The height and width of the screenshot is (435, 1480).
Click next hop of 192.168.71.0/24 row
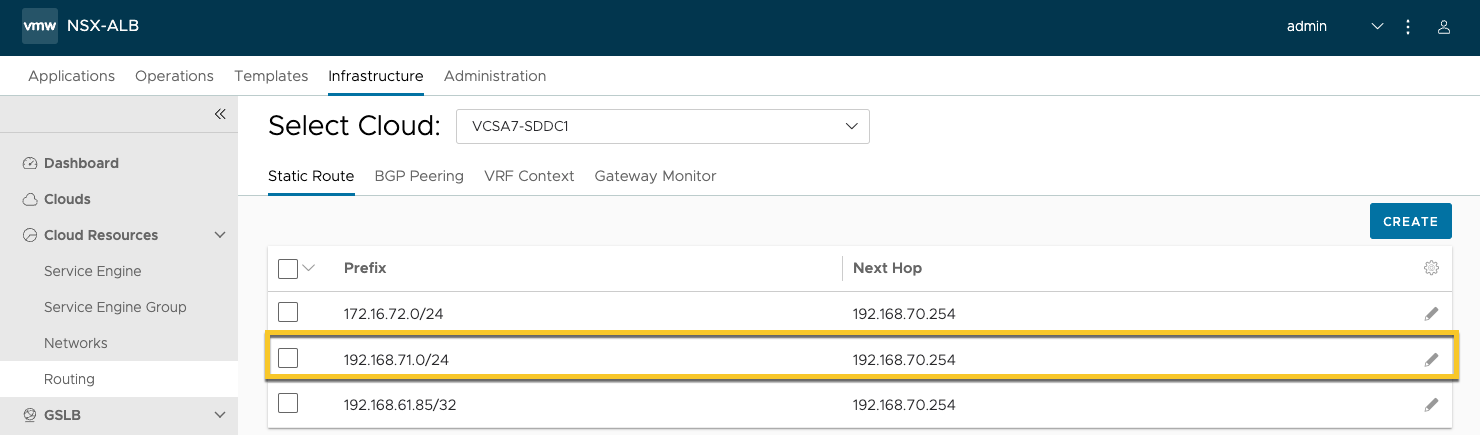point(904,360)
